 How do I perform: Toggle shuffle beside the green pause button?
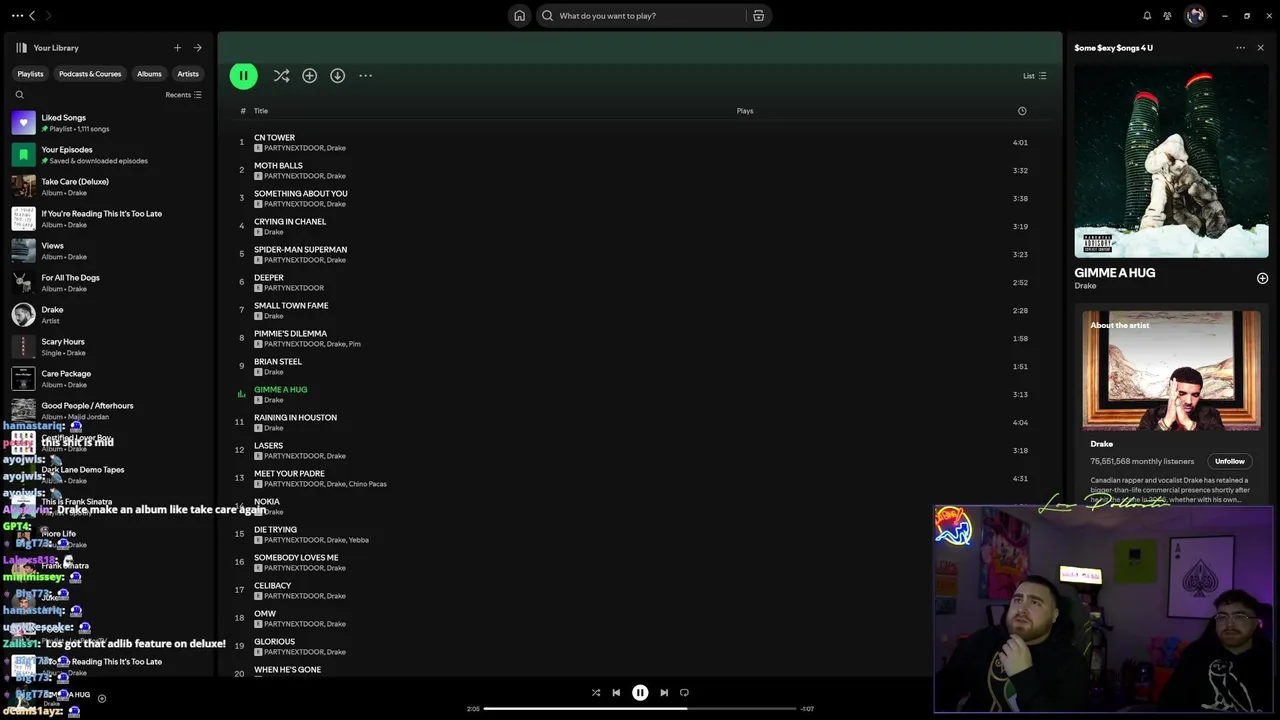tap(281, 76)
